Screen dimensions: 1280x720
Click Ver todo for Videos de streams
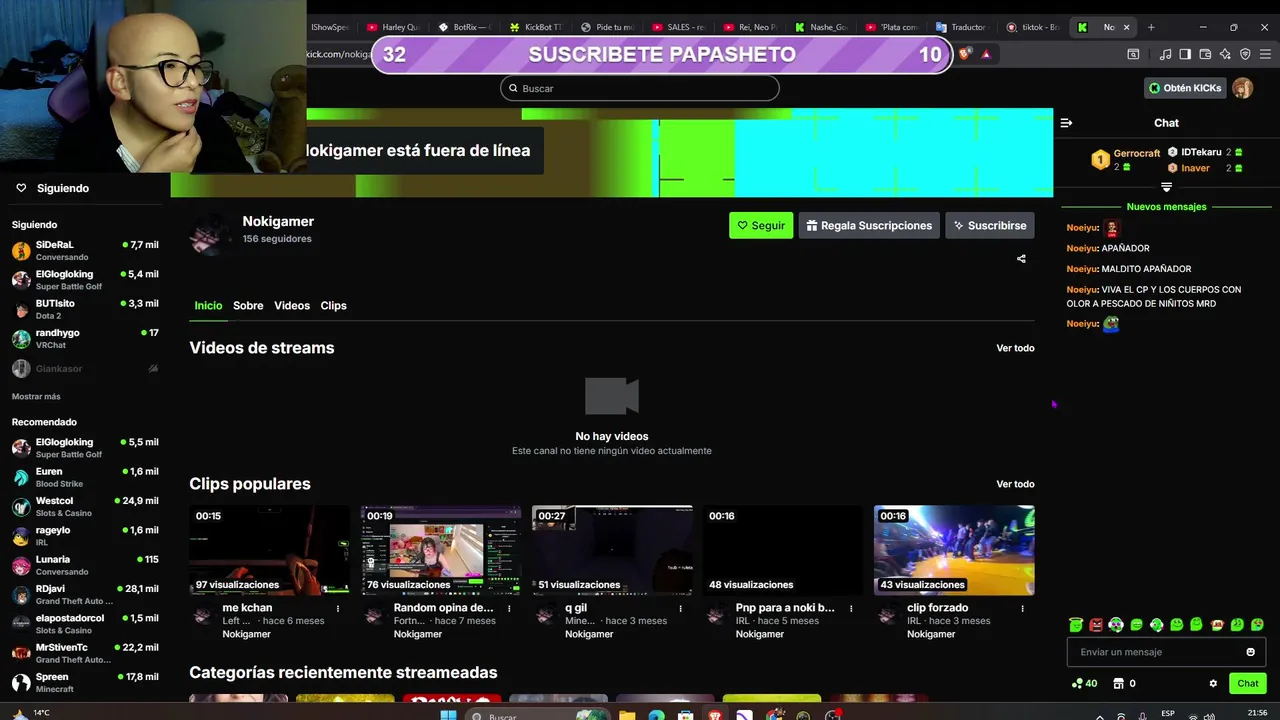[1015, 348]
